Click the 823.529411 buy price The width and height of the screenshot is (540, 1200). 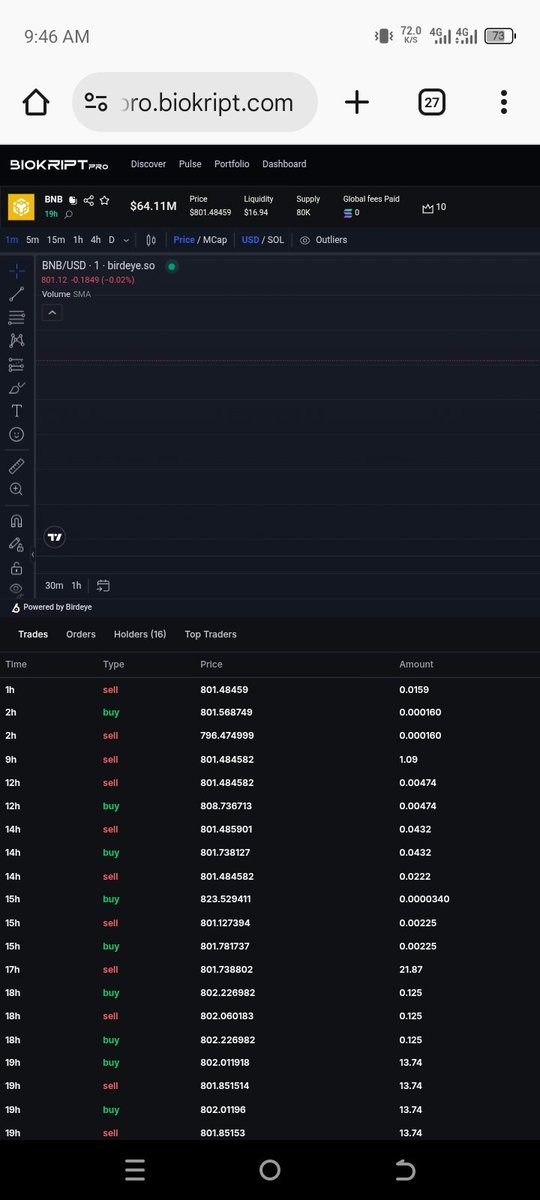click(225, 899)
